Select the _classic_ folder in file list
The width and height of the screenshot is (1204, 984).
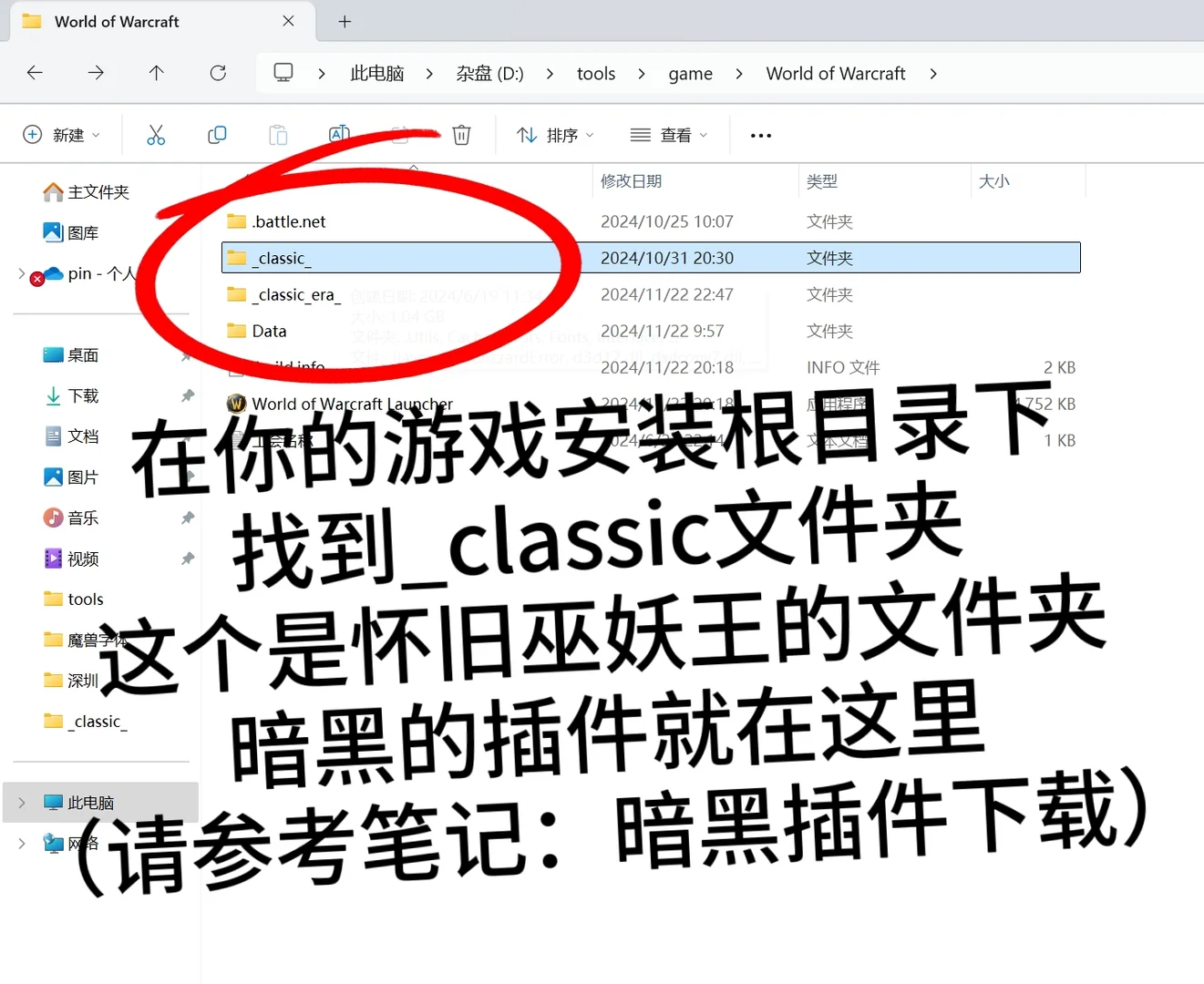click(x=651, y=258)
